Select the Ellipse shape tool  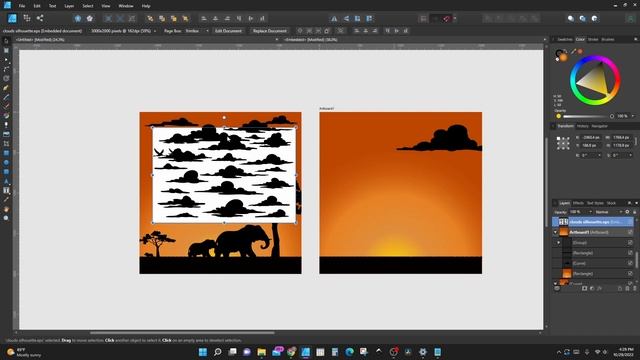[x=6, y=162]
